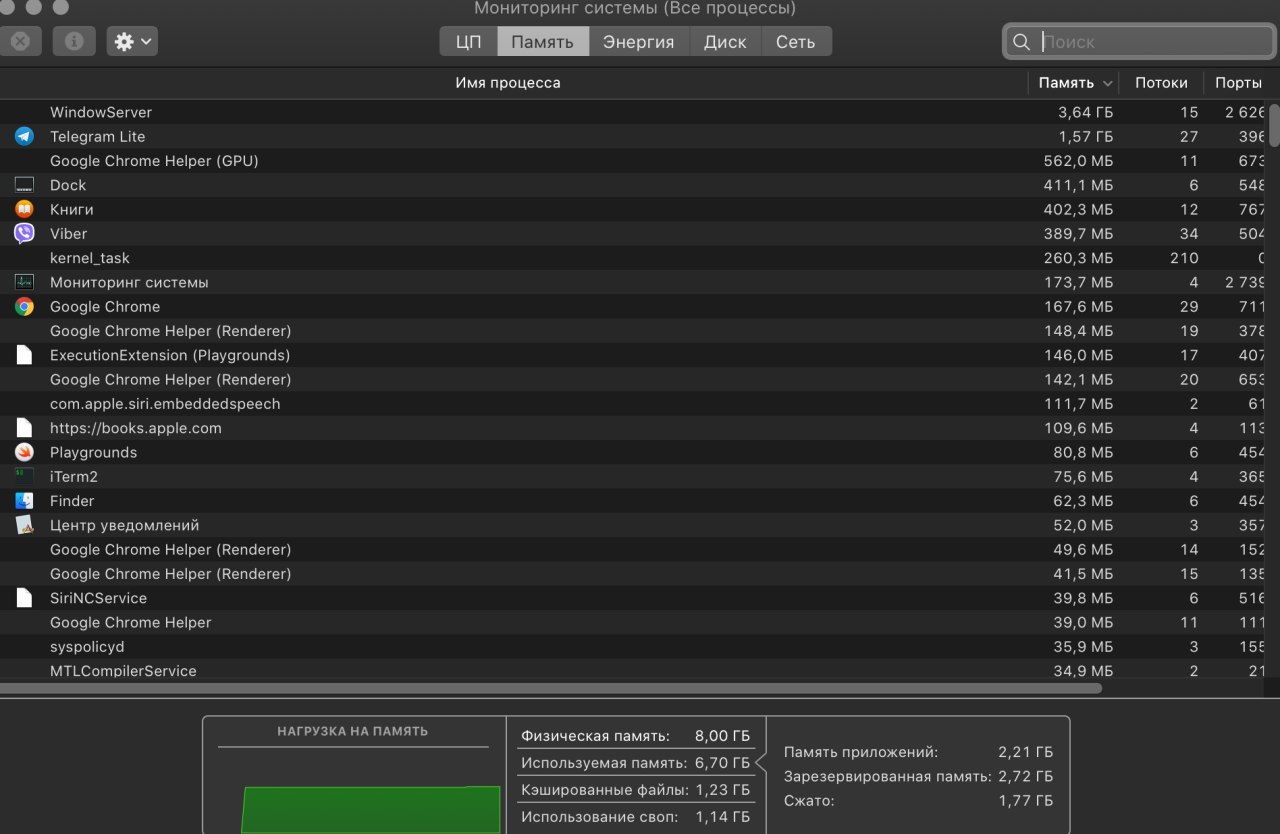
Task: Click Используемая память 6,70 ГБ entry
Action: click(x=635, y=763)
